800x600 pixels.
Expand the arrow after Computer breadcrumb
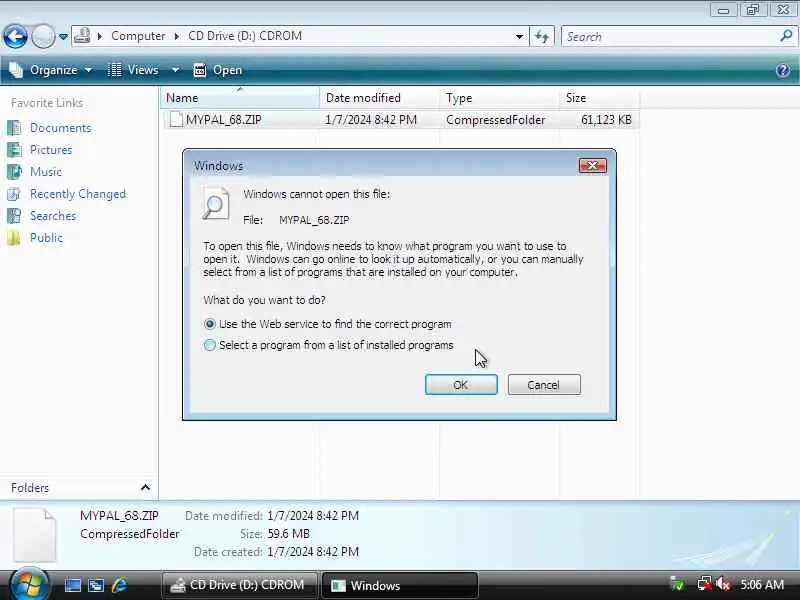pyautogui.click(x=177, y=36)
